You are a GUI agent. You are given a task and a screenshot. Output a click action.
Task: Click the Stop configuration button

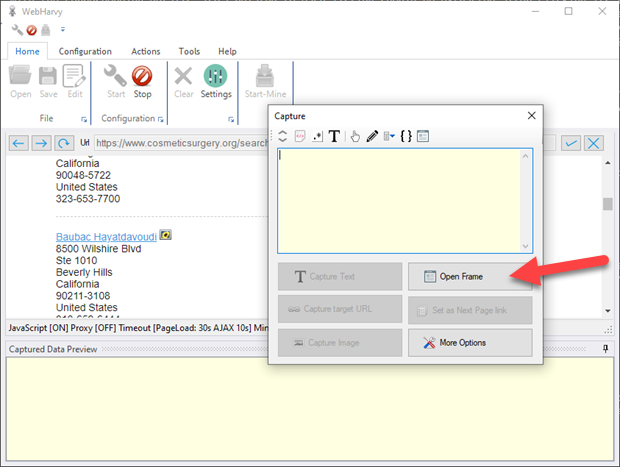click(x=142, y=81)
